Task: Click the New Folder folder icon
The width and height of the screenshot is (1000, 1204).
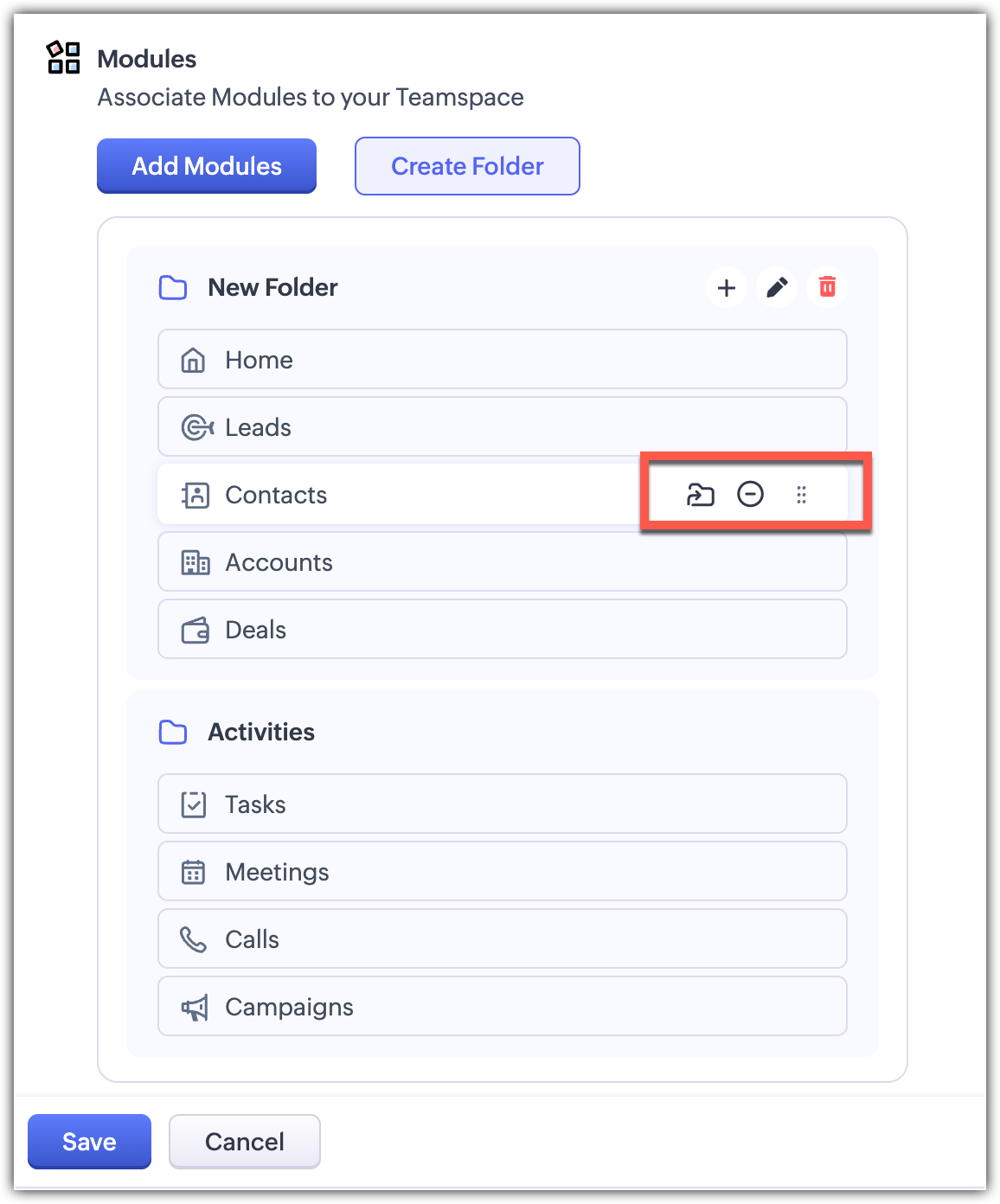Action: 173,288
